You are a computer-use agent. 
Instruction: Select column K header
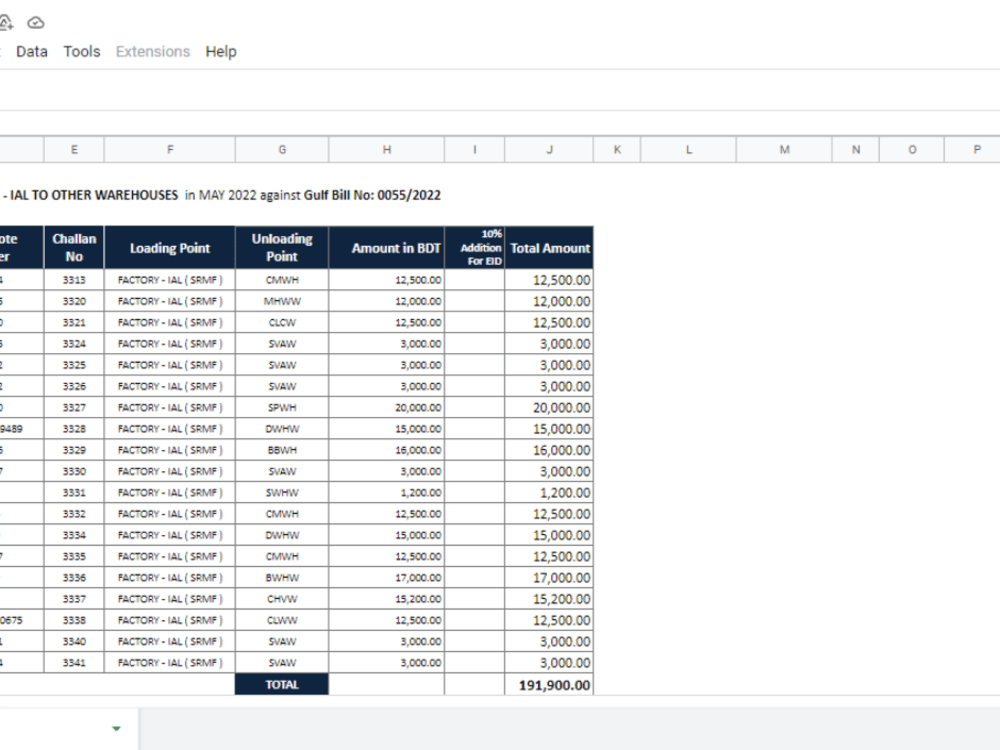pos(617,149)
